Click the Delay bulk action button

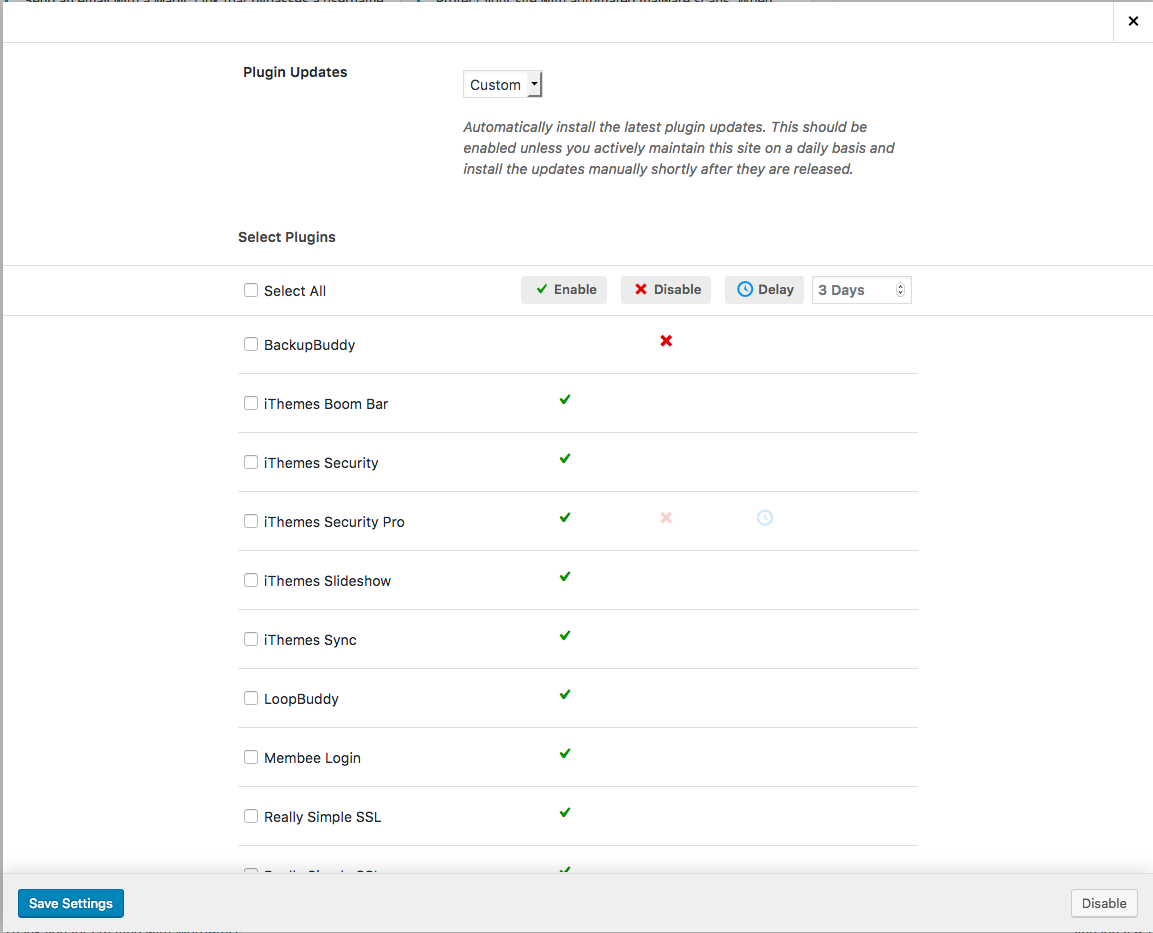click(x=765, y=290)
